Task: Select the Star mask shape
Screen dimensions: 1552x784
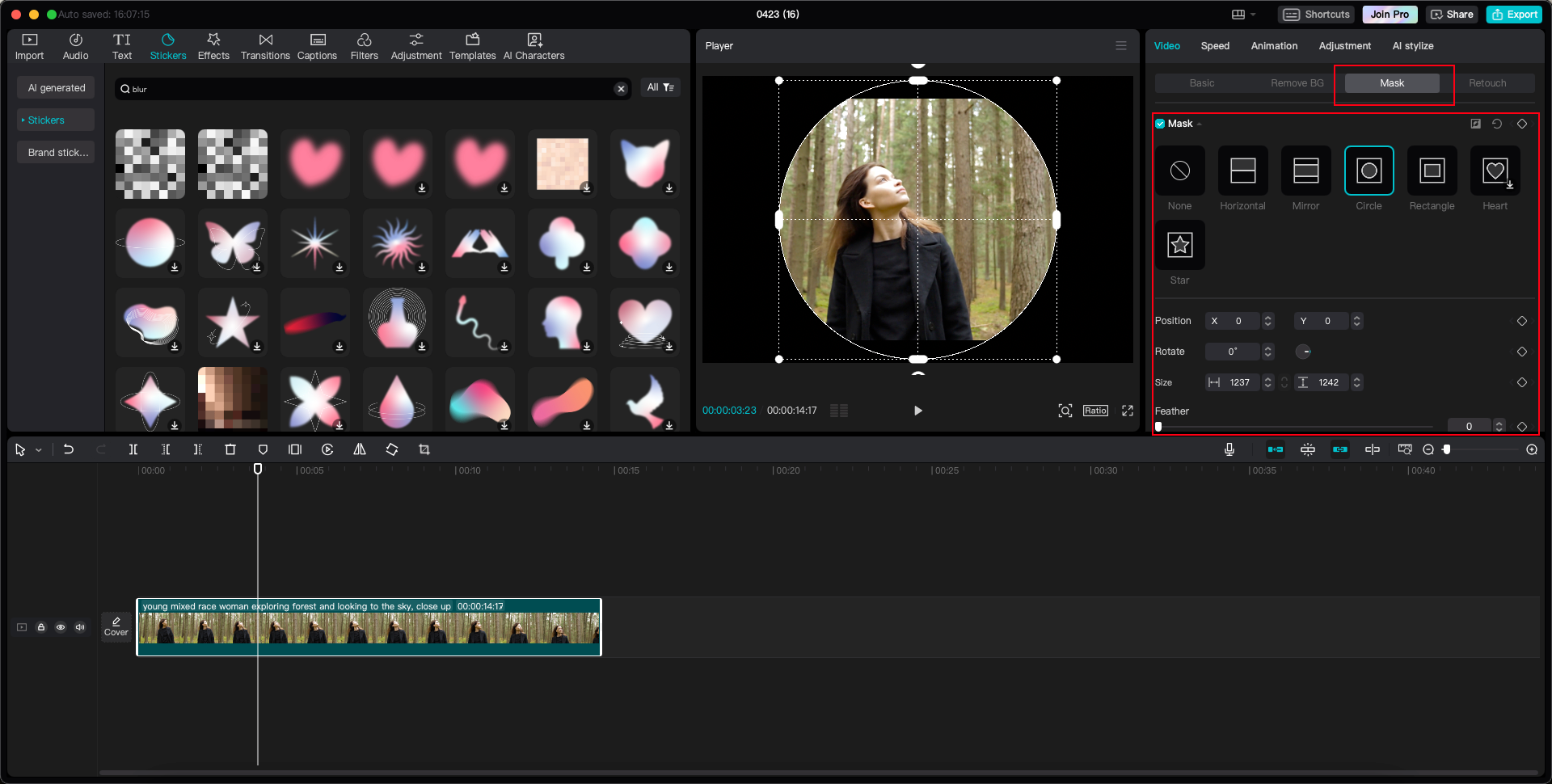Action: tap(1179, 245)
